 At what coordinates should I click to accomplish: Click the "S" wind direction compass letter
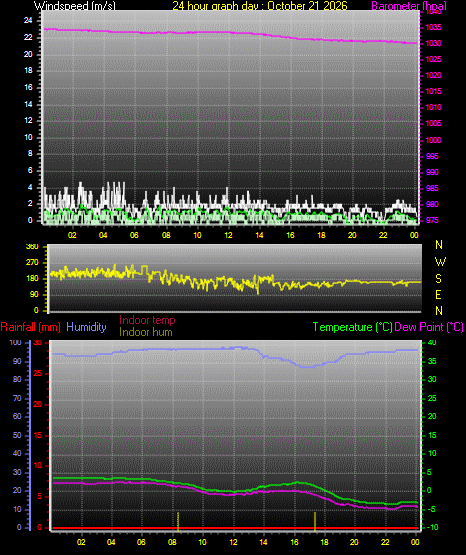point(438,279)
